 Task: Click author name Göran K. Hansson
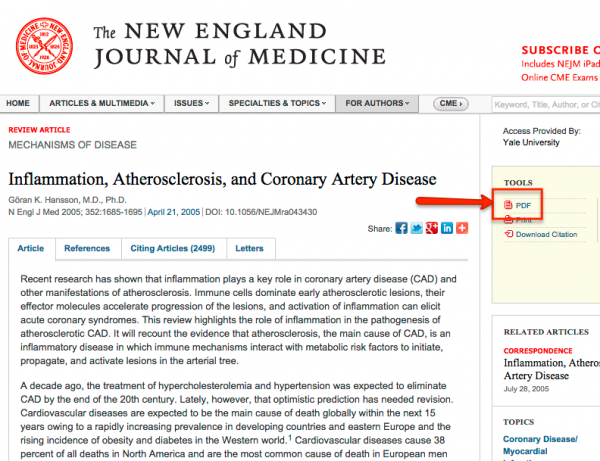click(67, 200)
